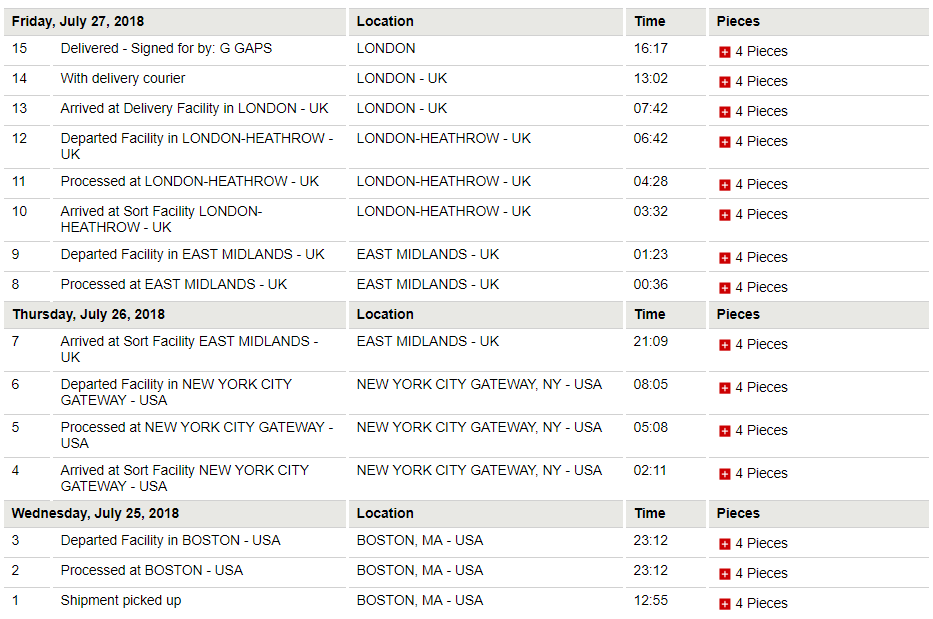Click 4 Pieces link for Delivered row
Viewport: 933px width, 619px height.
761,52
